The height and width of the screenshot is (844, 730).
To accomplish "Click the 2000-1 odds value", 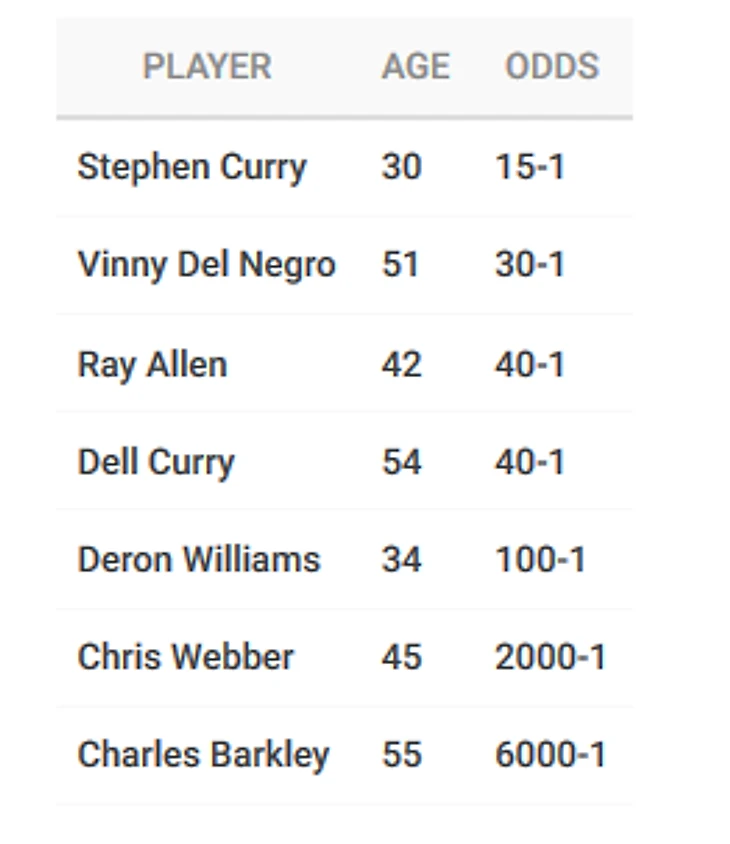I will click(551, 657).
